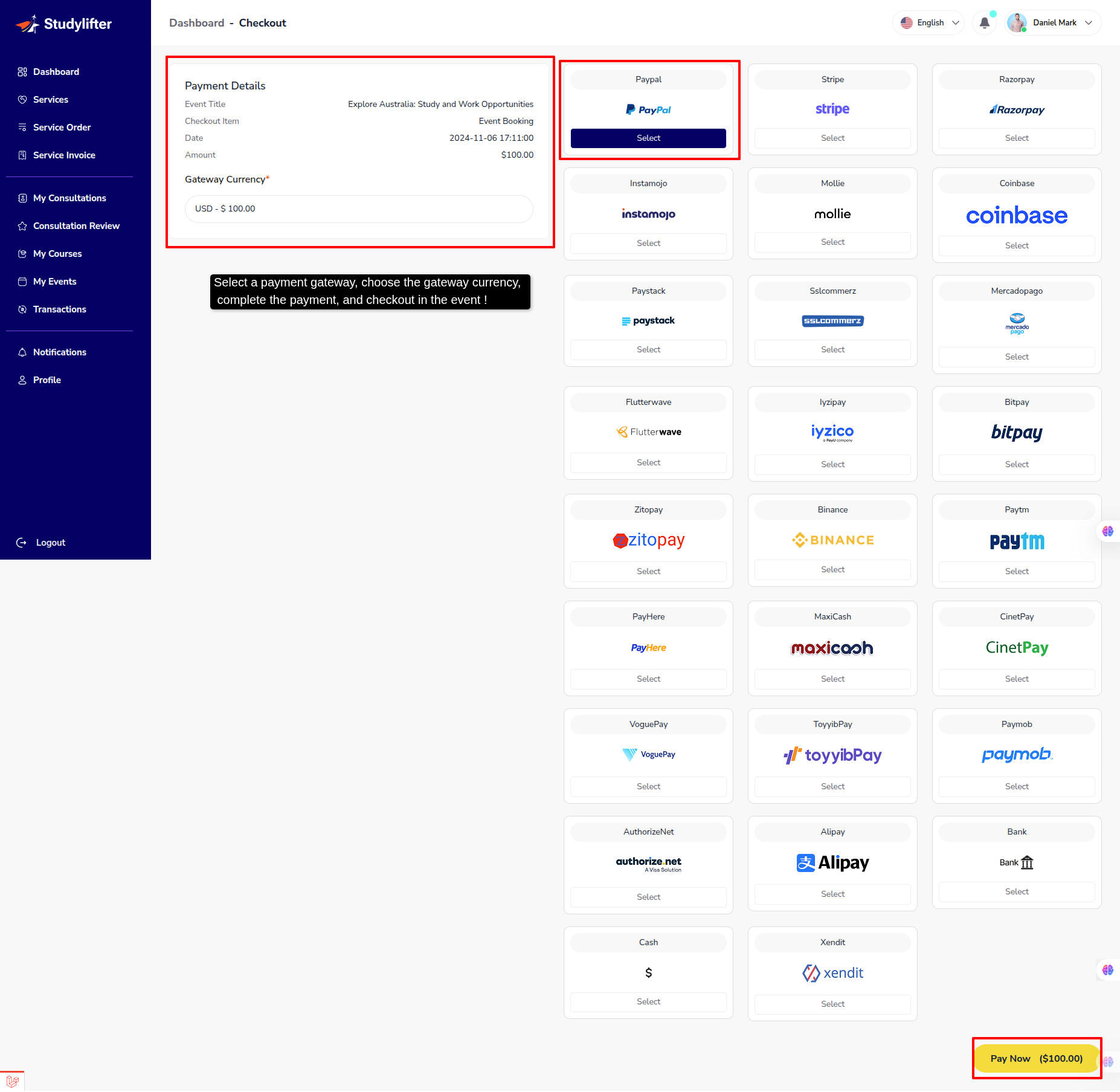Open Consultation Review in sidebar
Screen dimensions: 1120x1092
pos(76,226)
